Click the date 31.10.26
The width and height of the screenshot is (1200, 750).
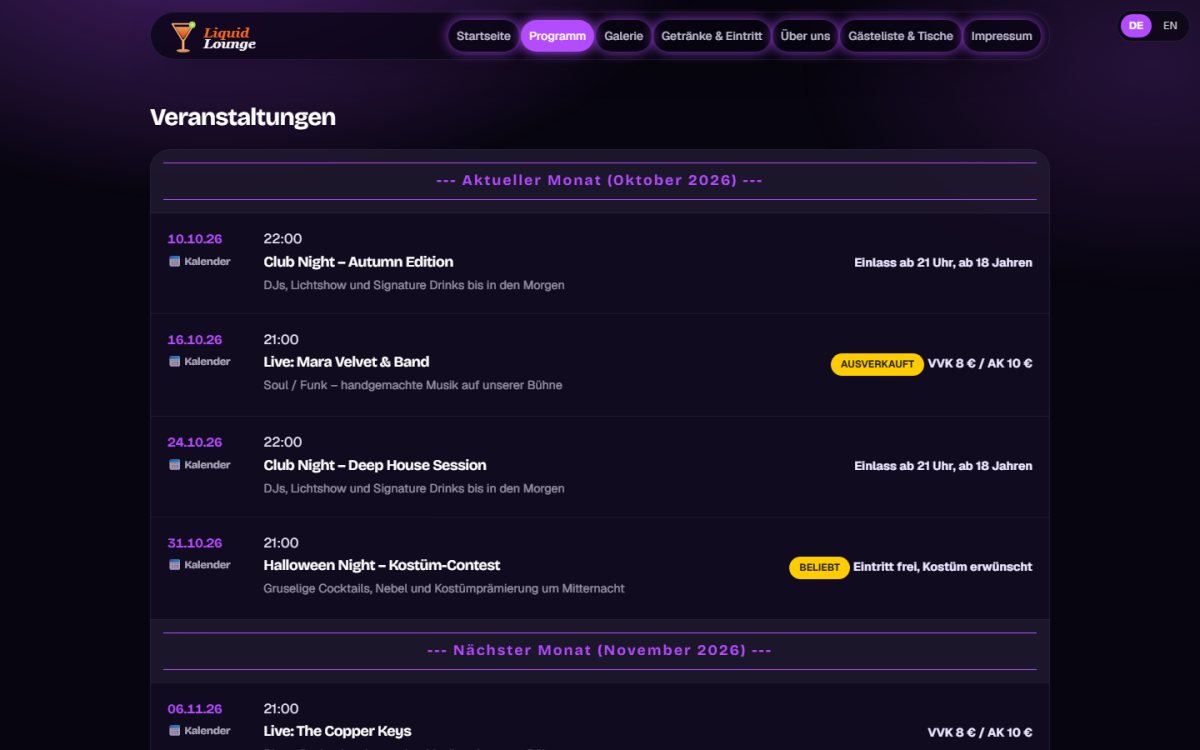(x=195, y=543)
